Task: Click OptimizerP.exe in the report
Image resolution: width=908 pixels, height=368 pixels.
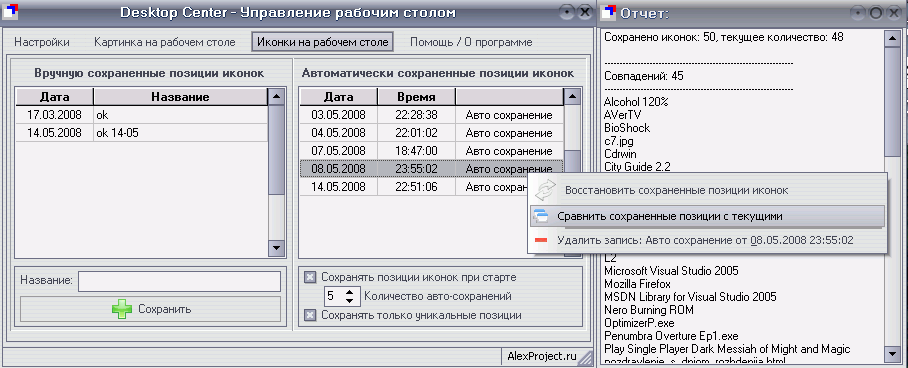Action: point(639,323)
